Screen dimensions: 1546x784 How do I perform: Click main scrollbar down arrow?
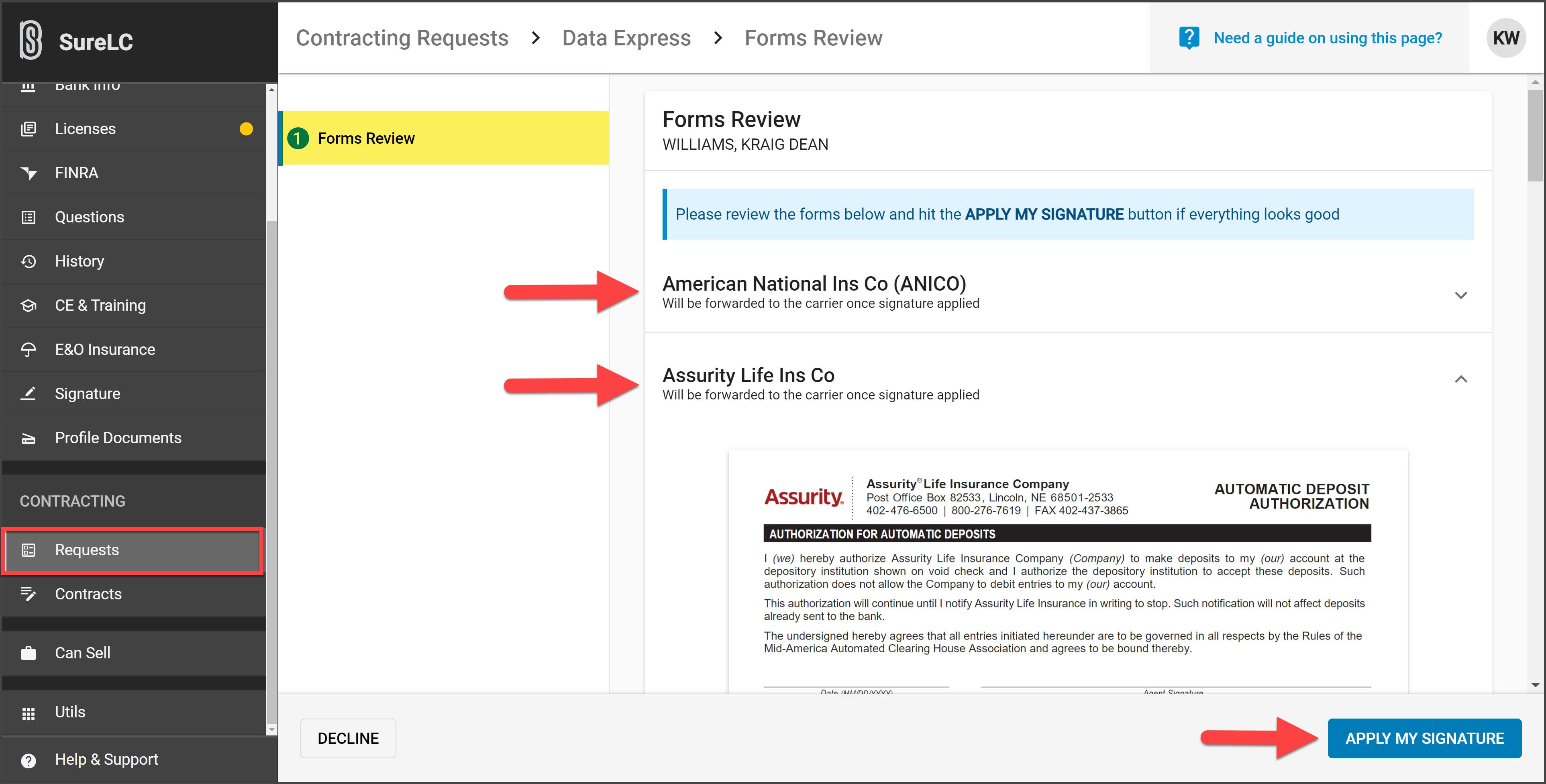(1535, 684)
